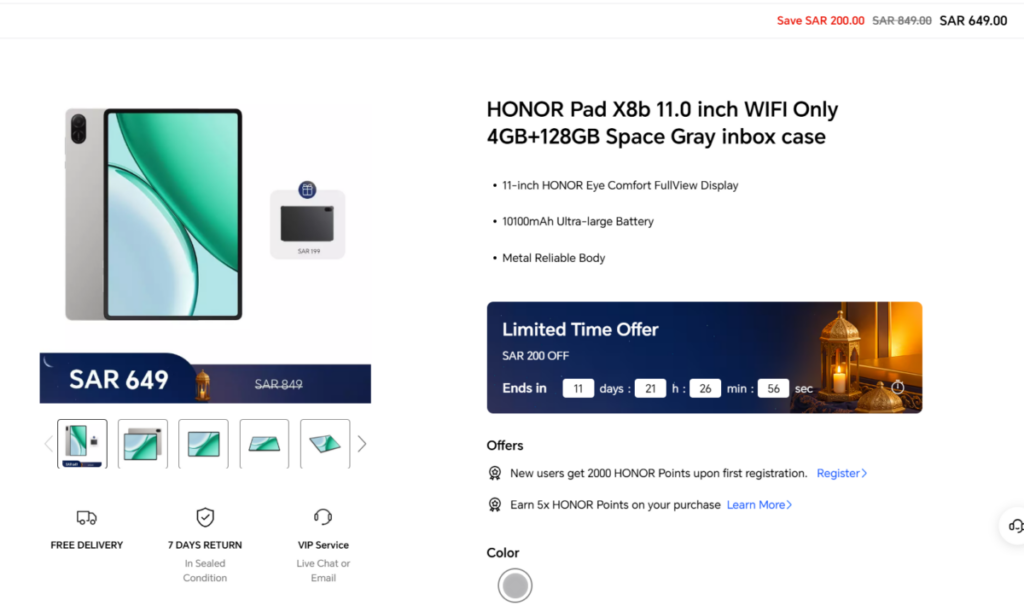Click the gift icon above the case accessory

(x=307, y=189)
